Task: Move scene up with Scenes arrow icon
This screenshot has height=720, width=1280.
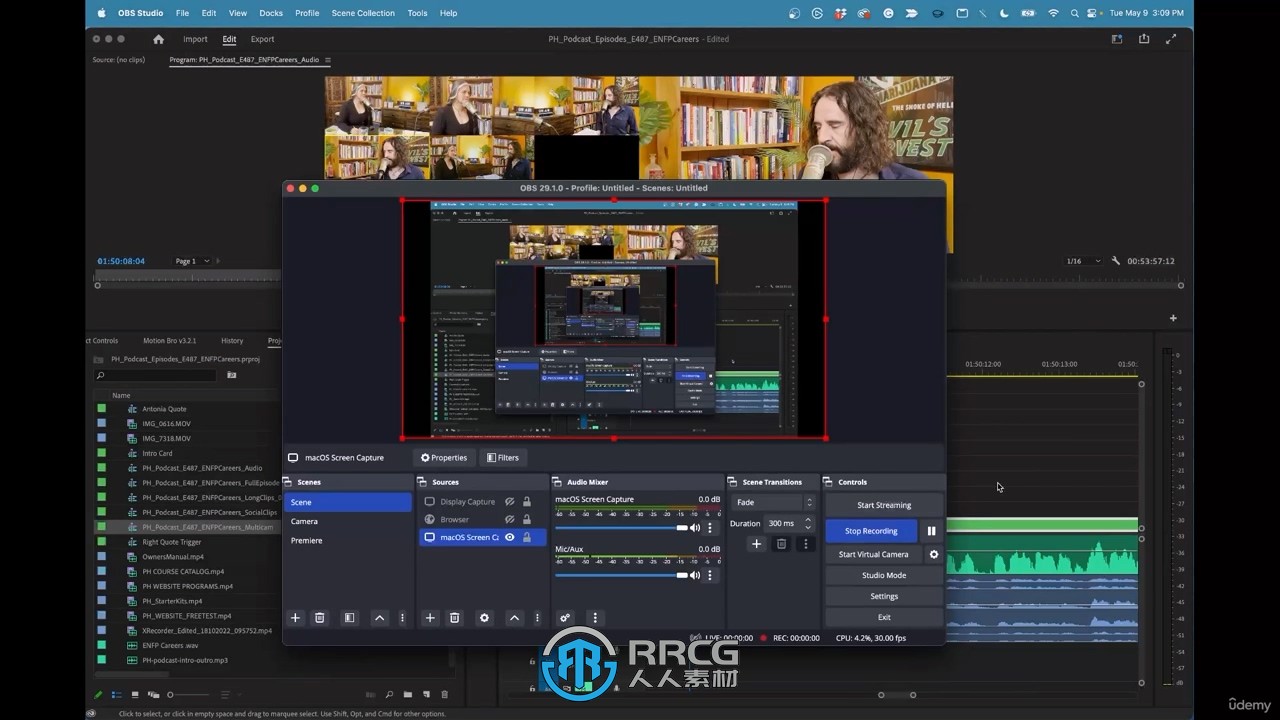Action: (x=379, y=618)
